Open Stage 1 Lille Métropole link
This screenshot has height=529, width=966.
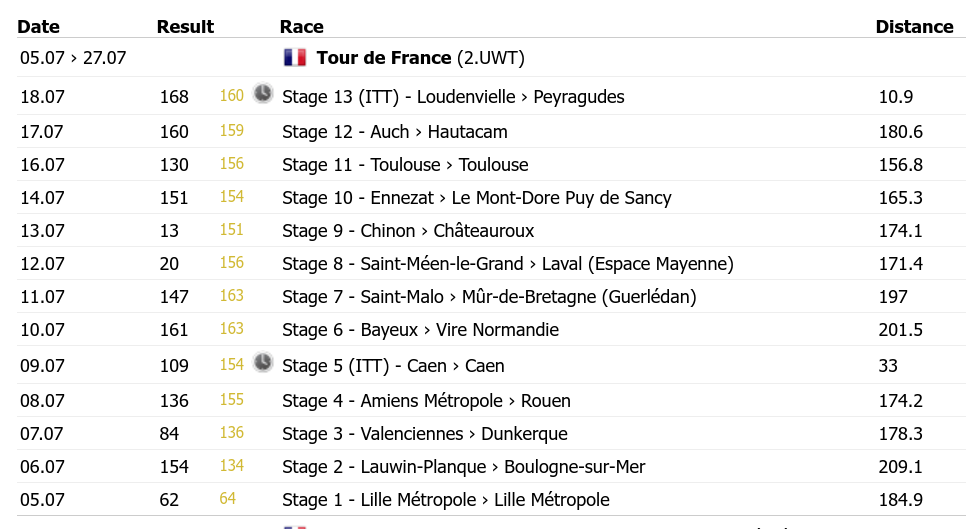(x=445, y=500)
